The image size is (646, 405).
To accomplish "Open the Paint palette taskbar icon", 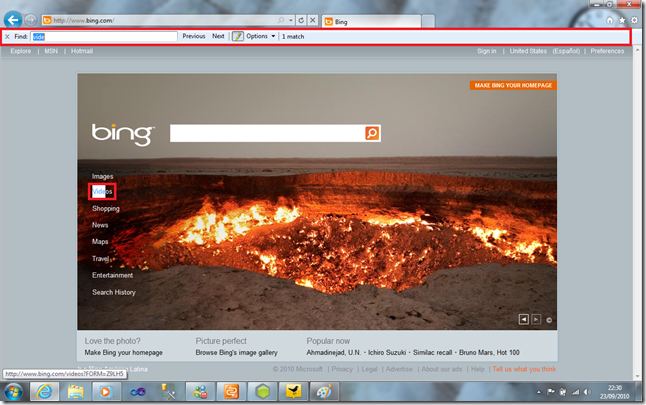I will click(324, 391).
